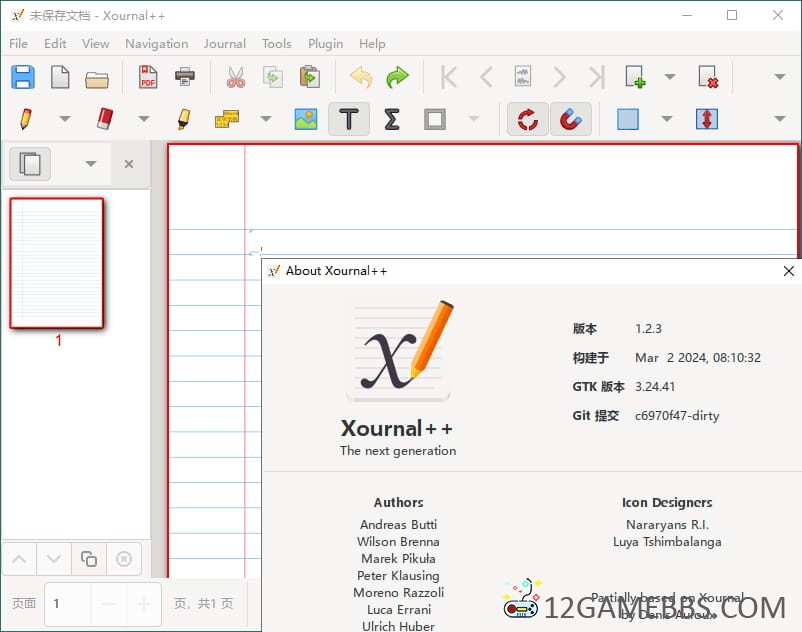Open the selection tool dropdown arrow
Image resolution: width=802 pixels, height=632 pixels.
[x=666, y=119]
